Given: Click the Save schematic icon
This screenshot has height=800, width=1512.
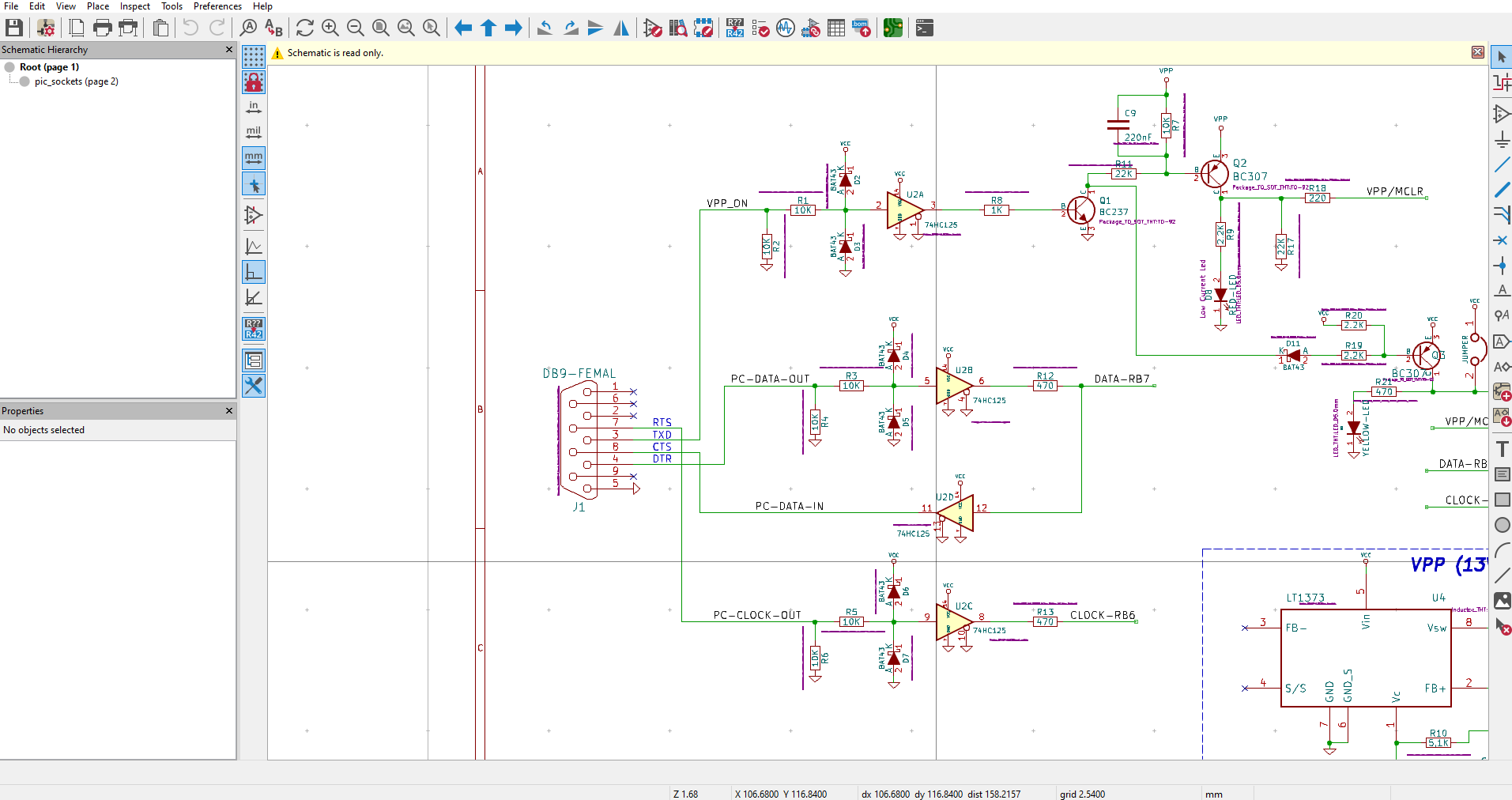Looking at the screenshot, I should pos(14,28).
